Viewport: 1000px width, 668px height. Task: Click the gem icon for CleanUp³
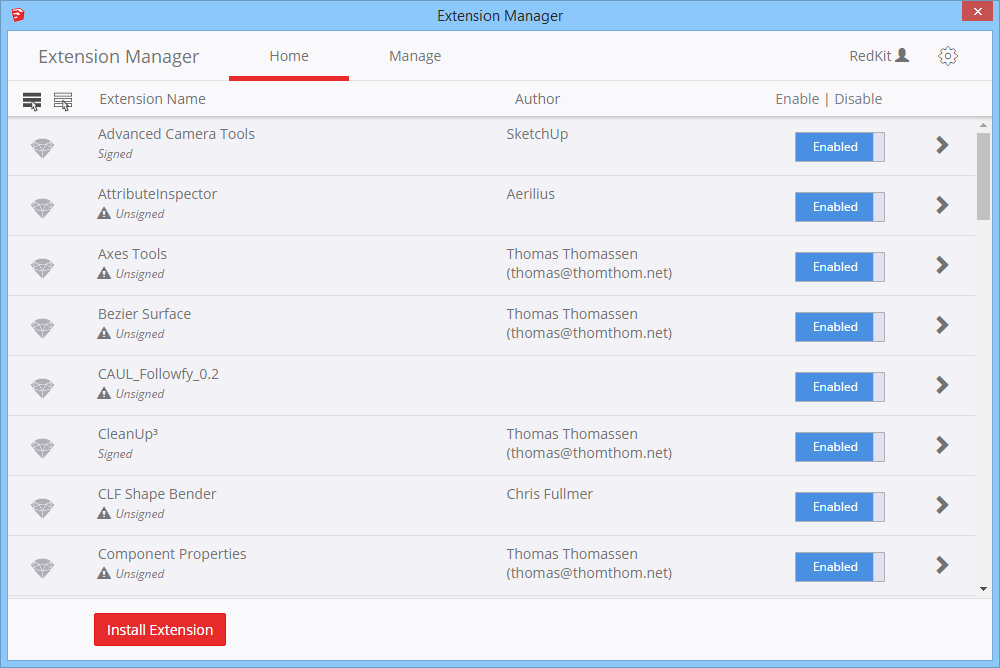[x=43, y=448]
